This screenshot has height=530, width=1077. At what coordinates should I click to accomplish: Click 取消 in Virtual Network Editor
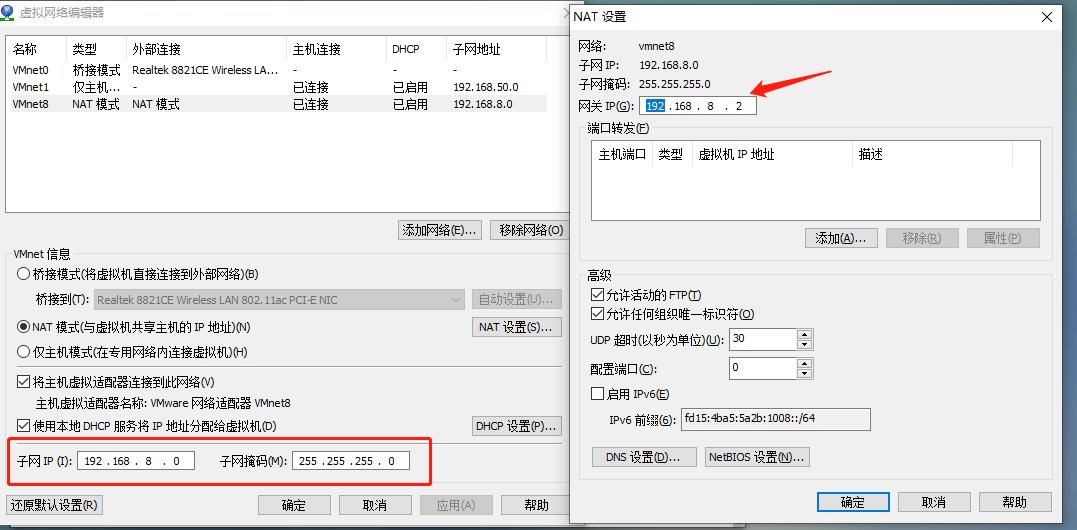tap(375, 505)
